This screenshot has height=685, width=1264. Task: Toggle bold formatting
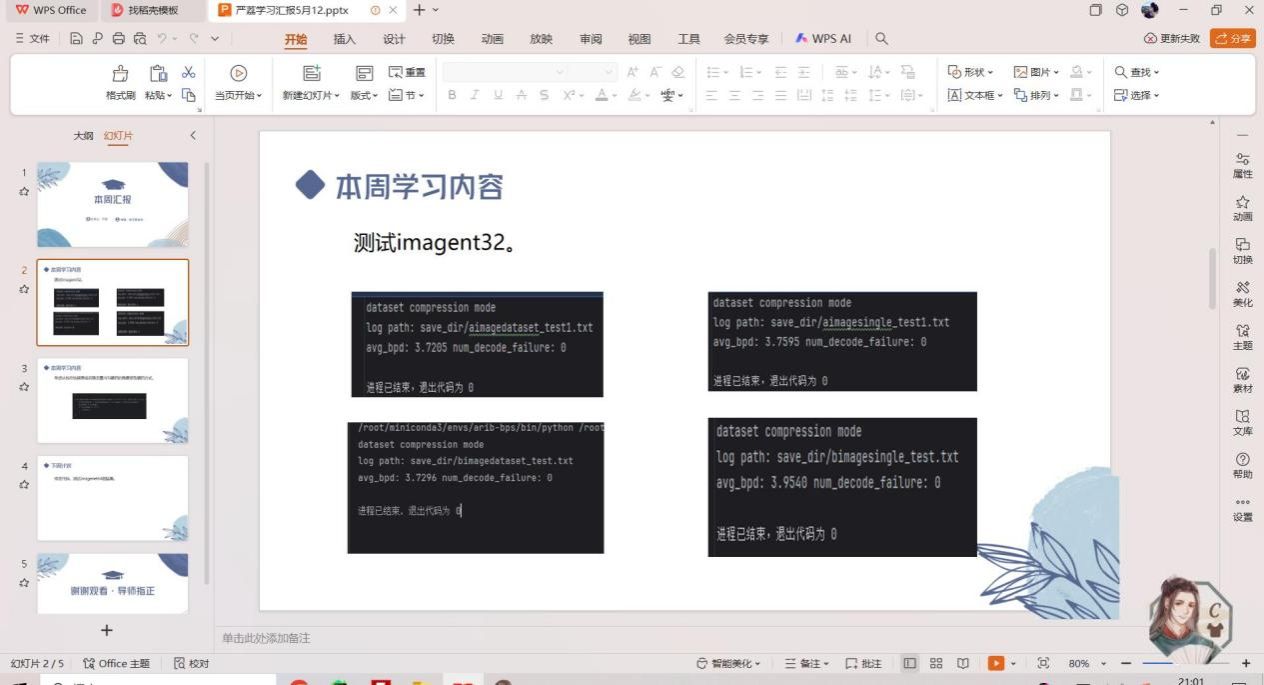pyautogui.click(x=452, y=95)
